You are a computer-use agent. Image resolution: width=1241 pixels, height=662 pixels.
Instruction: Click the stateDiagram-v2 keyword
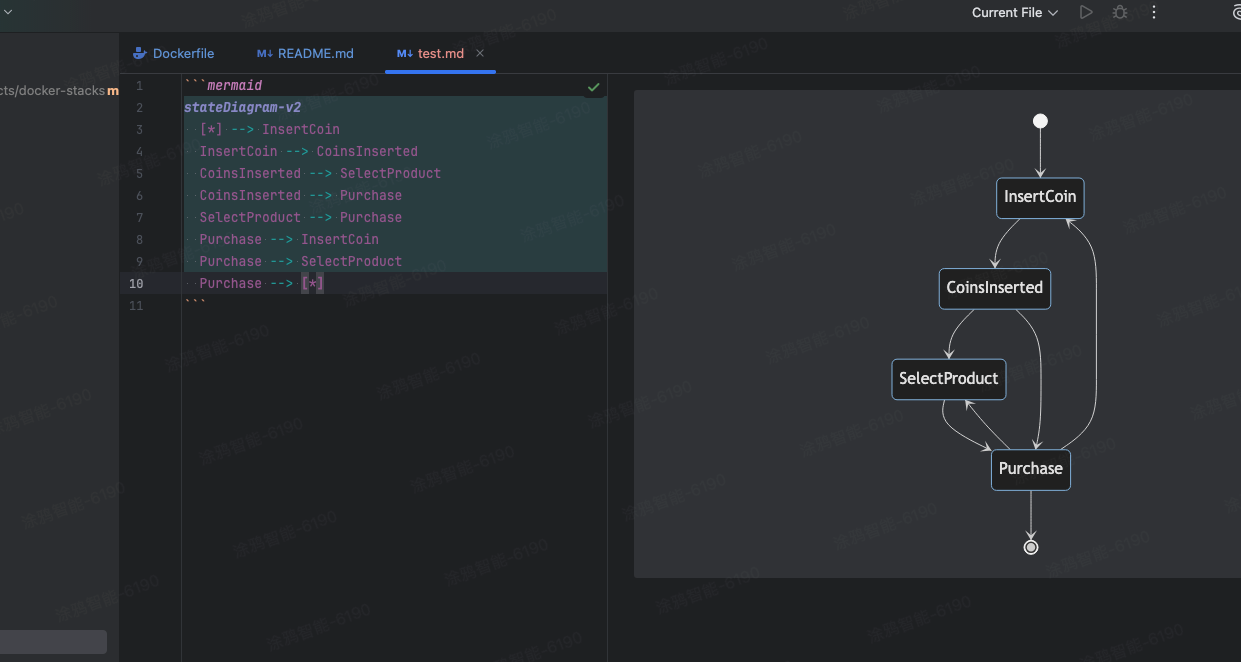pos(242,108)
